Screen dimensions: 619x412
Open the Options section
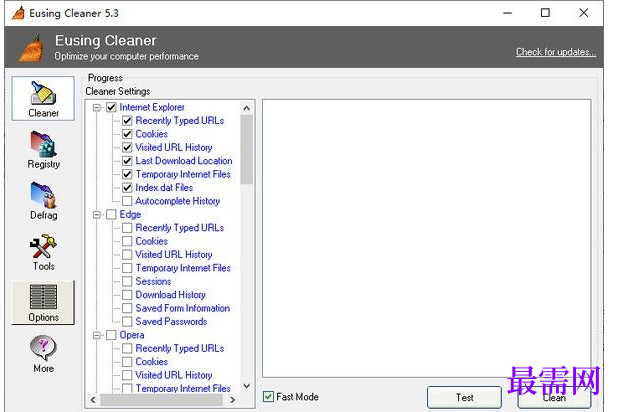[43, 303]
